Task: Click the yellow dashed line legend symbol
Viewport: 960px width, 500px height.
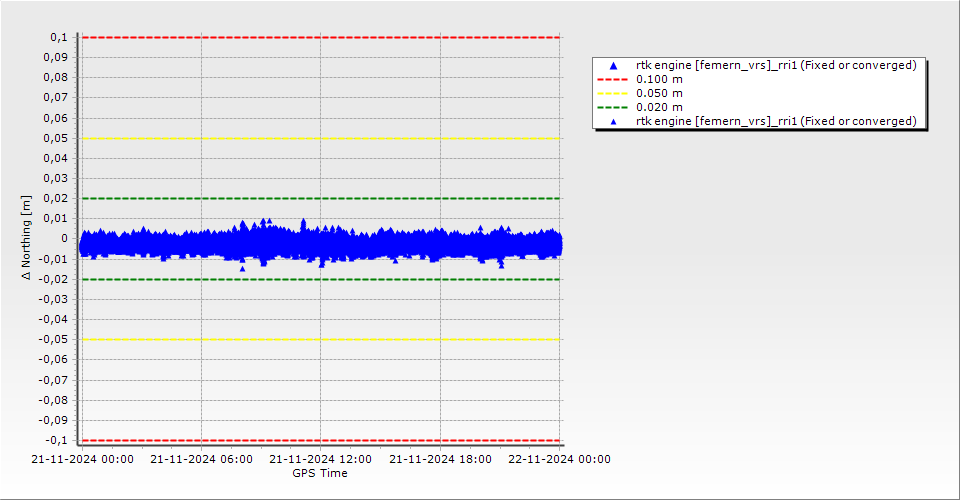Action: (x=614, y=93)
